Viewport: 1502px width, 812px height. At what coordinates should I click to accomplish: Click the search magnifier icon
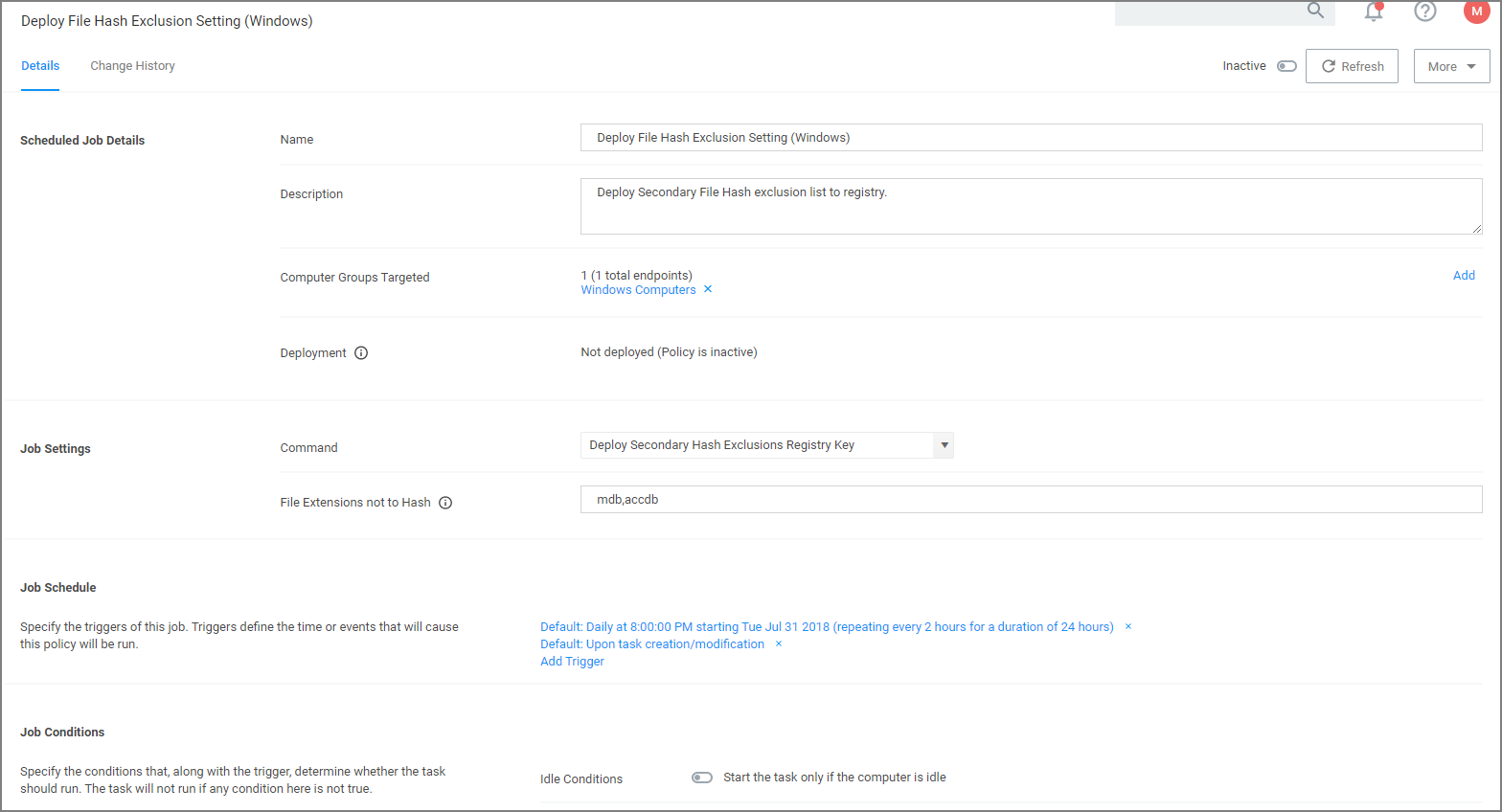click(1315, 11)
